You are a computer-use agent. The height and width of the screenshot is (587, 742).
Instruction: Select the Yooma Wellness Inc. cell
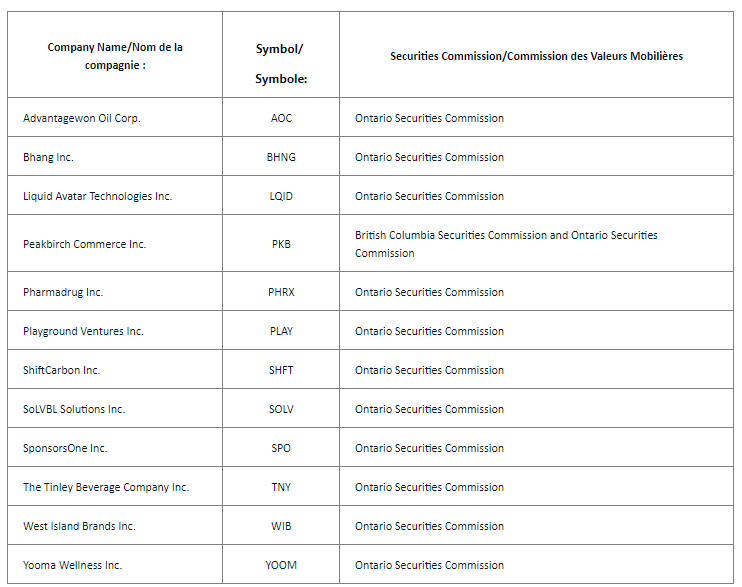72,565
